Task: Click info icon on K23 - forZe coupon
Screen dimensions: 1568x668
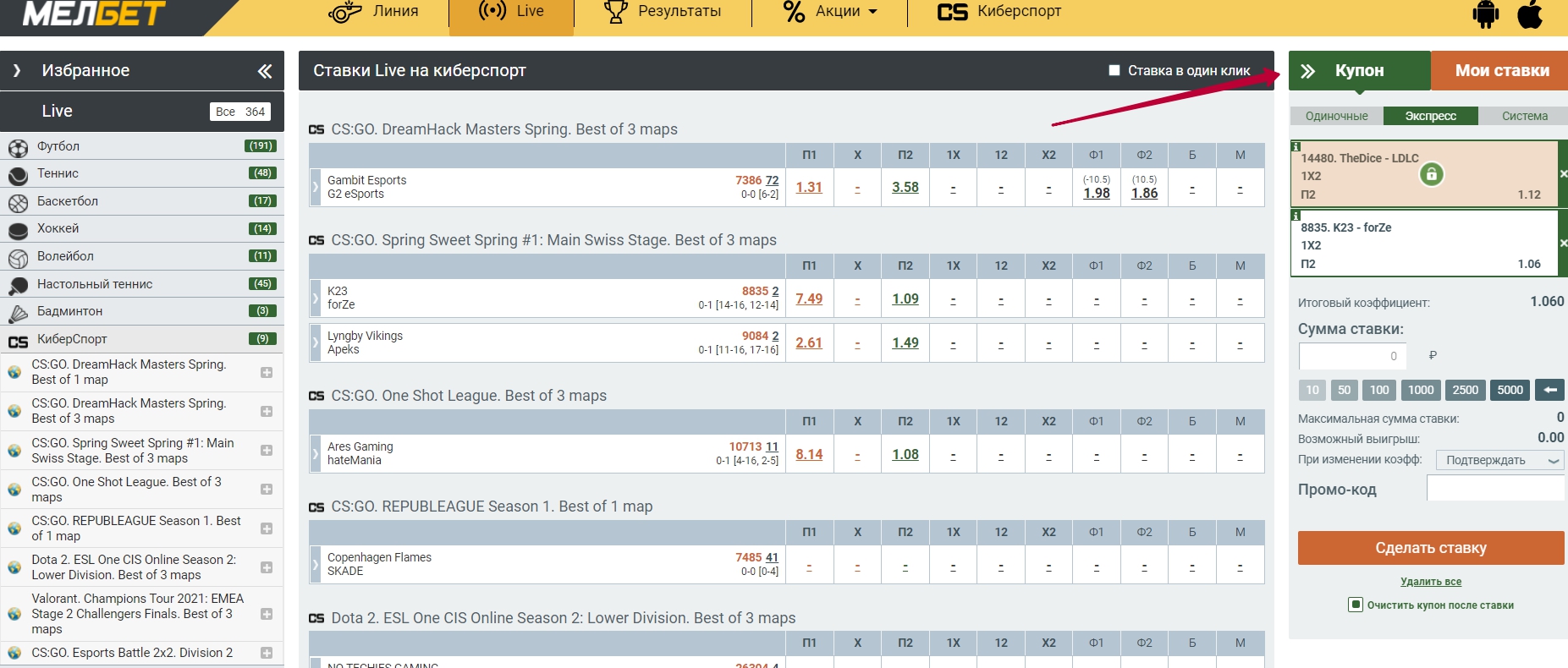Action: [1296, 216]
